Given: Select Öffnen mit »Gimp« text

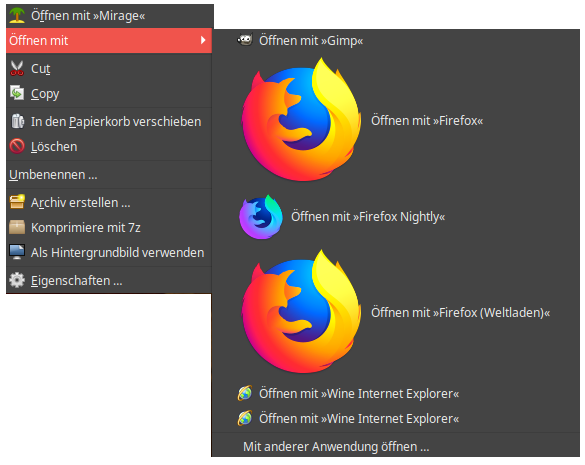Looking at the screenshot, I should pyautogui.click(x=311, y=40).
